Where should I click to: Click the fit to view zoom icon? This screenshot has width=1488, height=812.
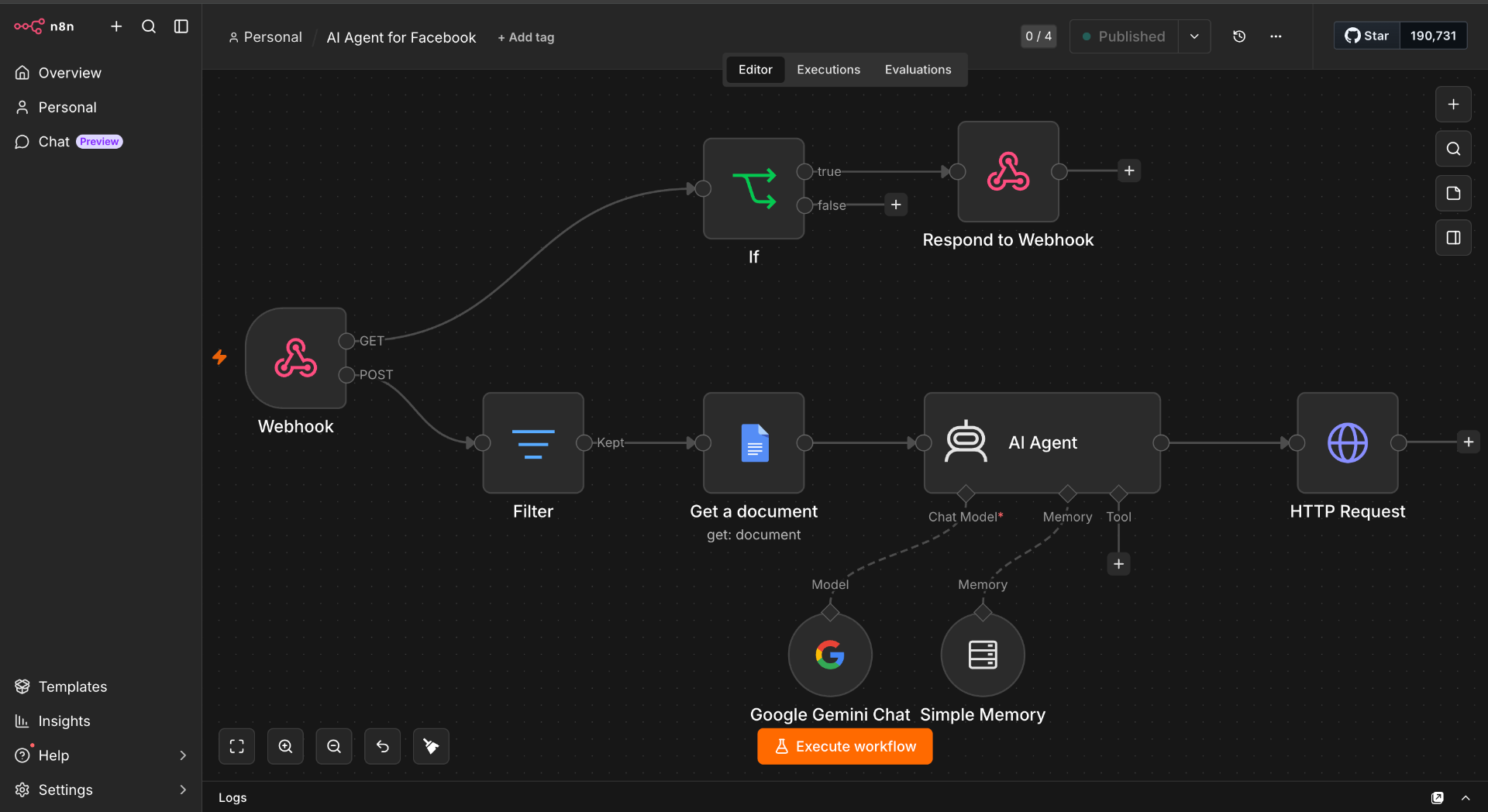(x=236, y=746)
